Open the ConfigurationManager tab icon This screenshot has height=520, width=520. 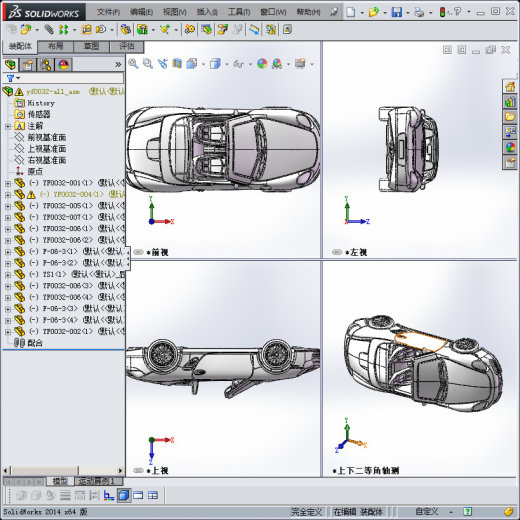[46, 64]
